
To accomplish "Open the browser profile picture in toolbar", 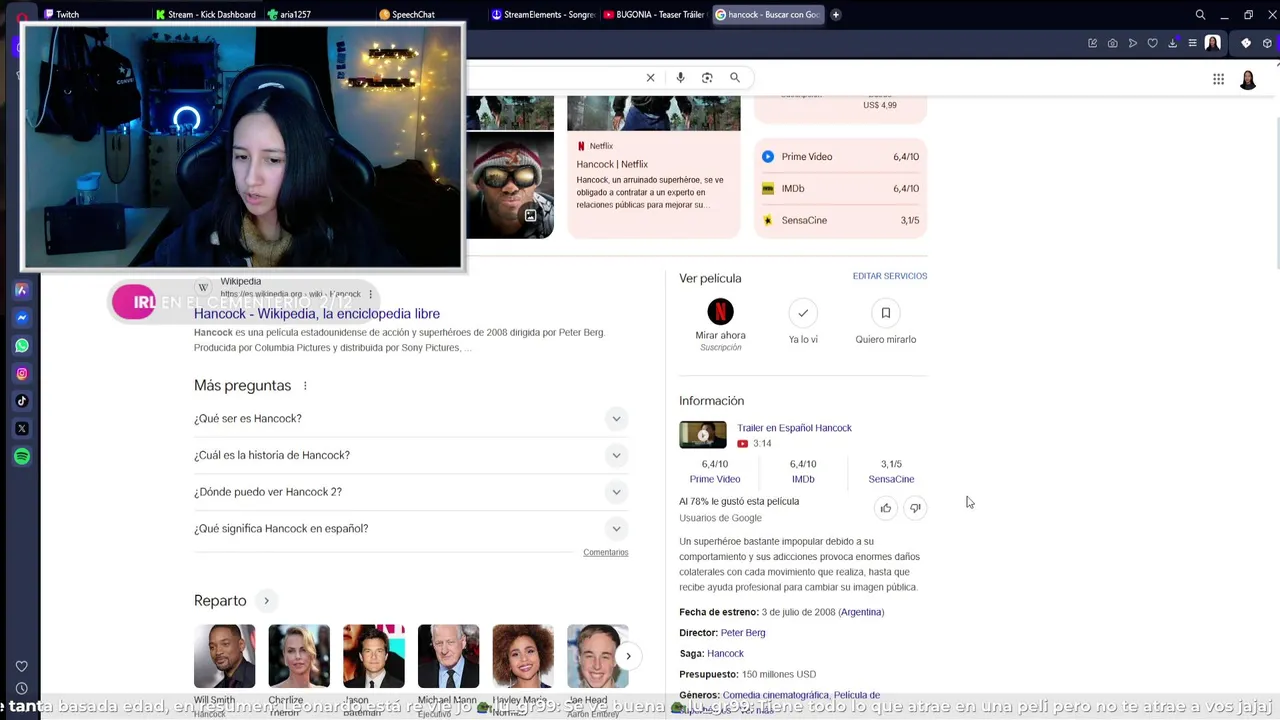I will [1212, 43].
